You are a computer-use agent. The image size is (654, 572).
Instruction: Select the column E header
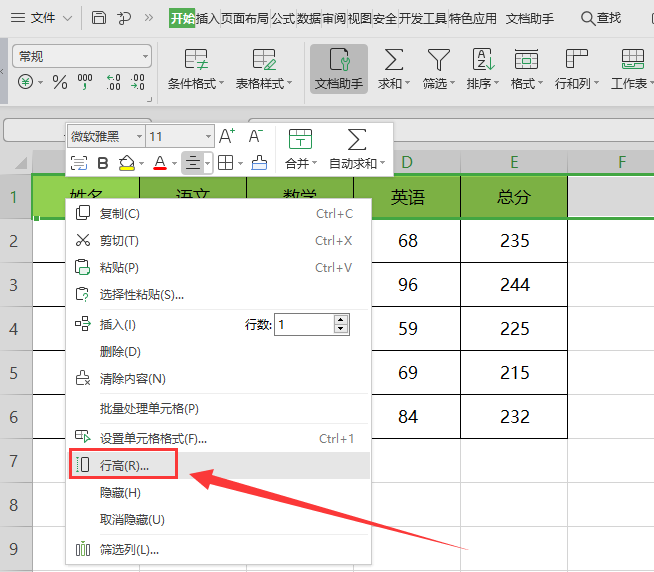[513, 162]
